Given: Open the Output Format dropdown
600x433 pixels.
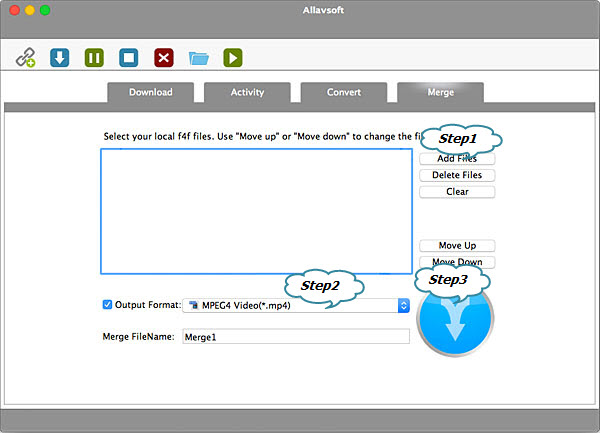Looking at the screenshot, I should point(296,305).
